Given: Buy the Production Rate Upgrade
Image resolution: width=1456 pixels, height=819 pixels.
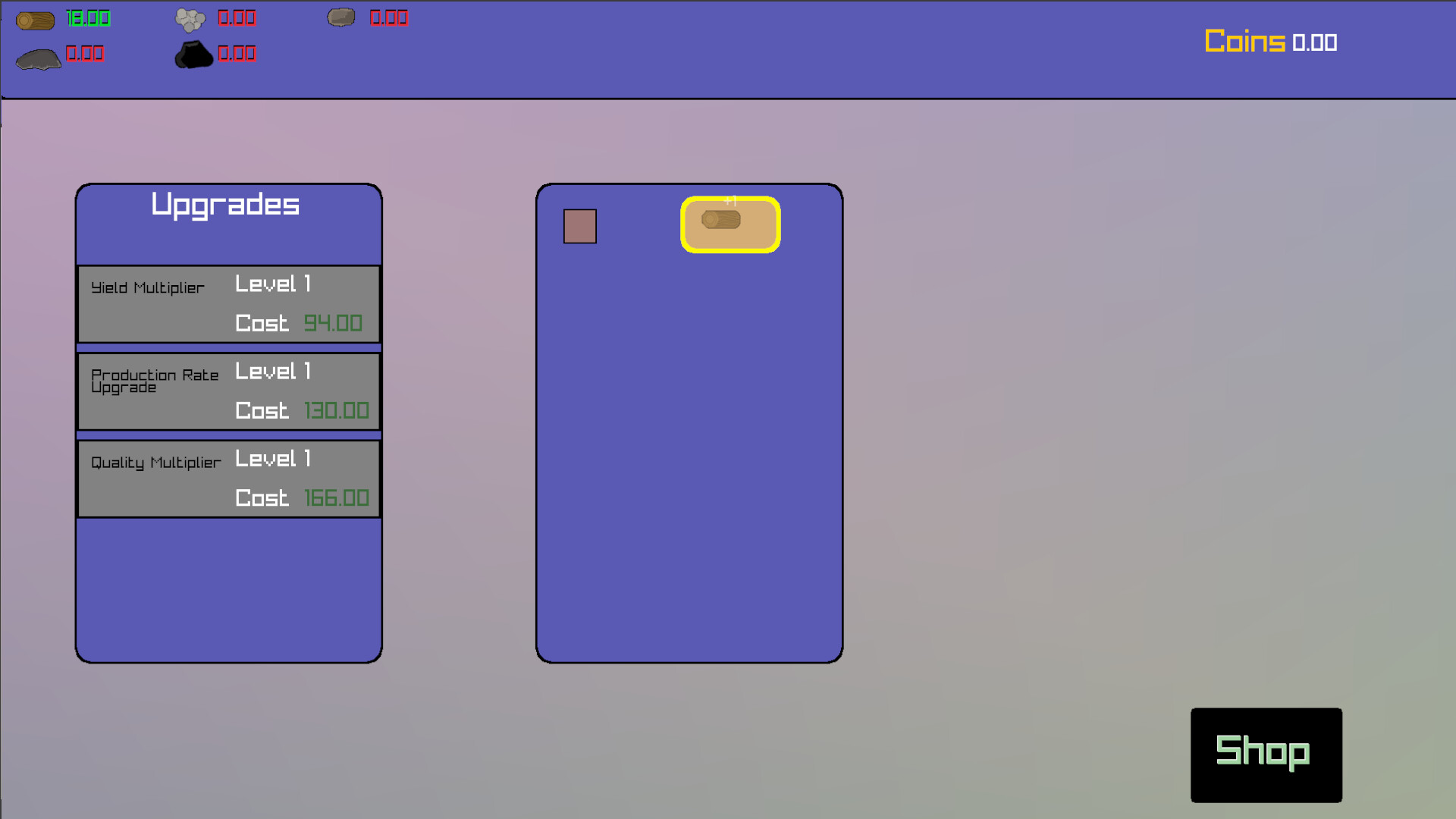Looking at the screenshot, I should tap(228, 391).
